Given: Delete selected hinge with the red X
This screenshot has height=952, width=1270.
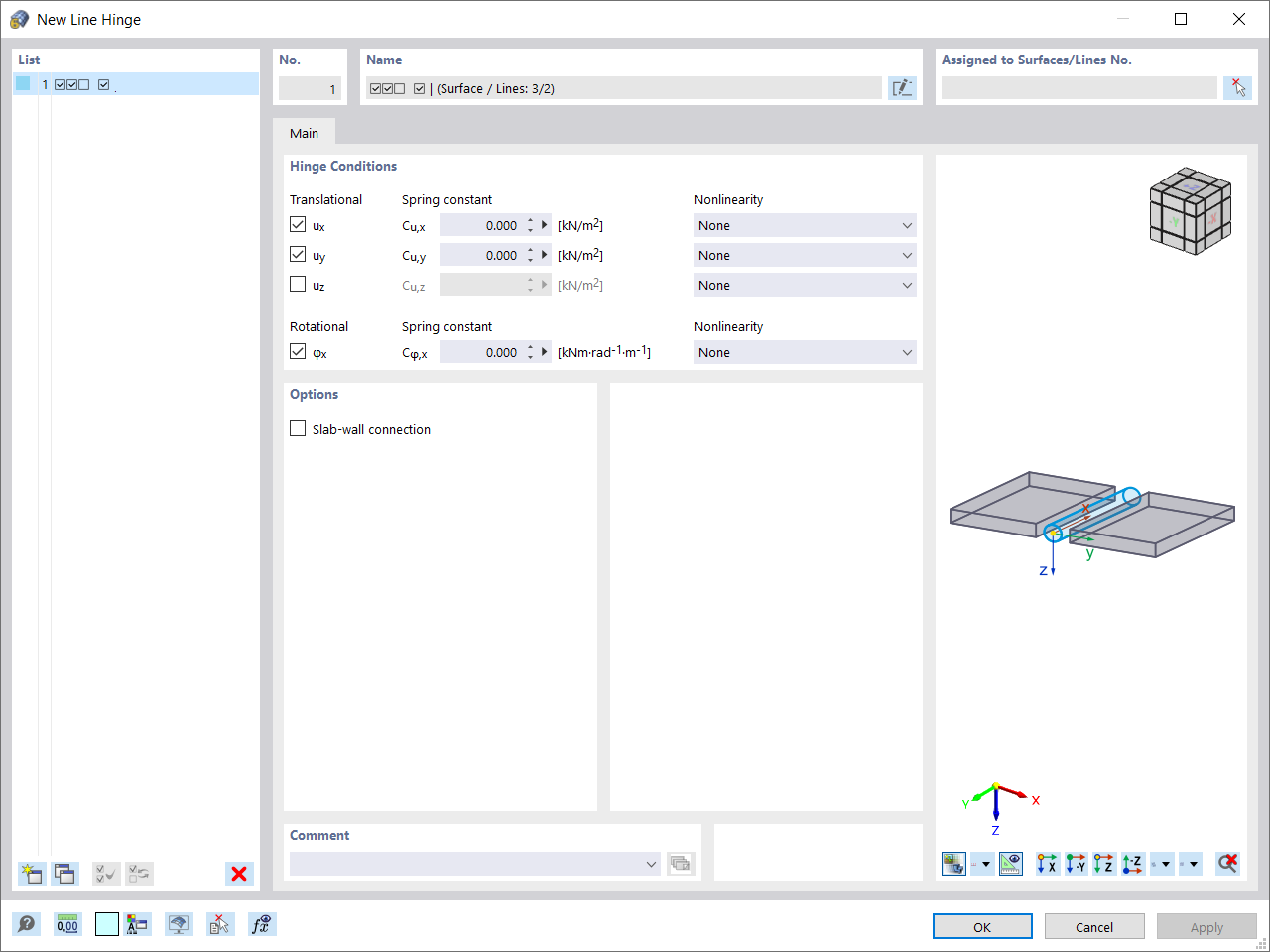Looking at the screenshot, I should pyautogui.click(x=239, y=874).
